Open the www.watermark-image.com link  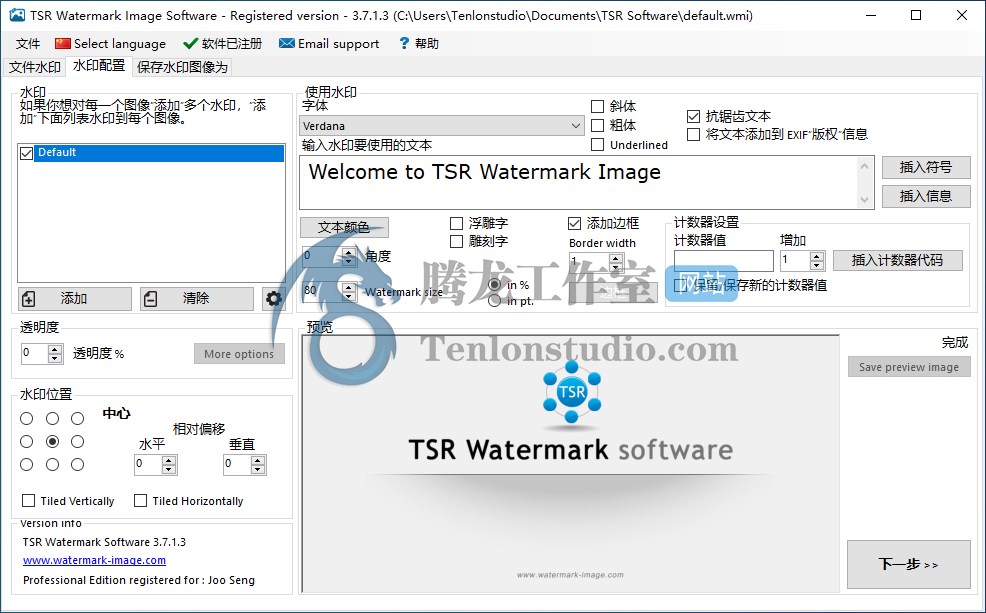point(94,560)
